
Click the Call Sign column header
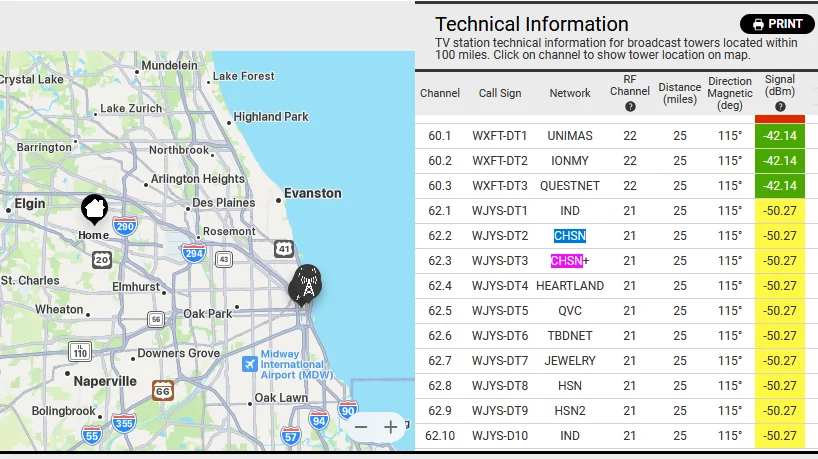499,93
